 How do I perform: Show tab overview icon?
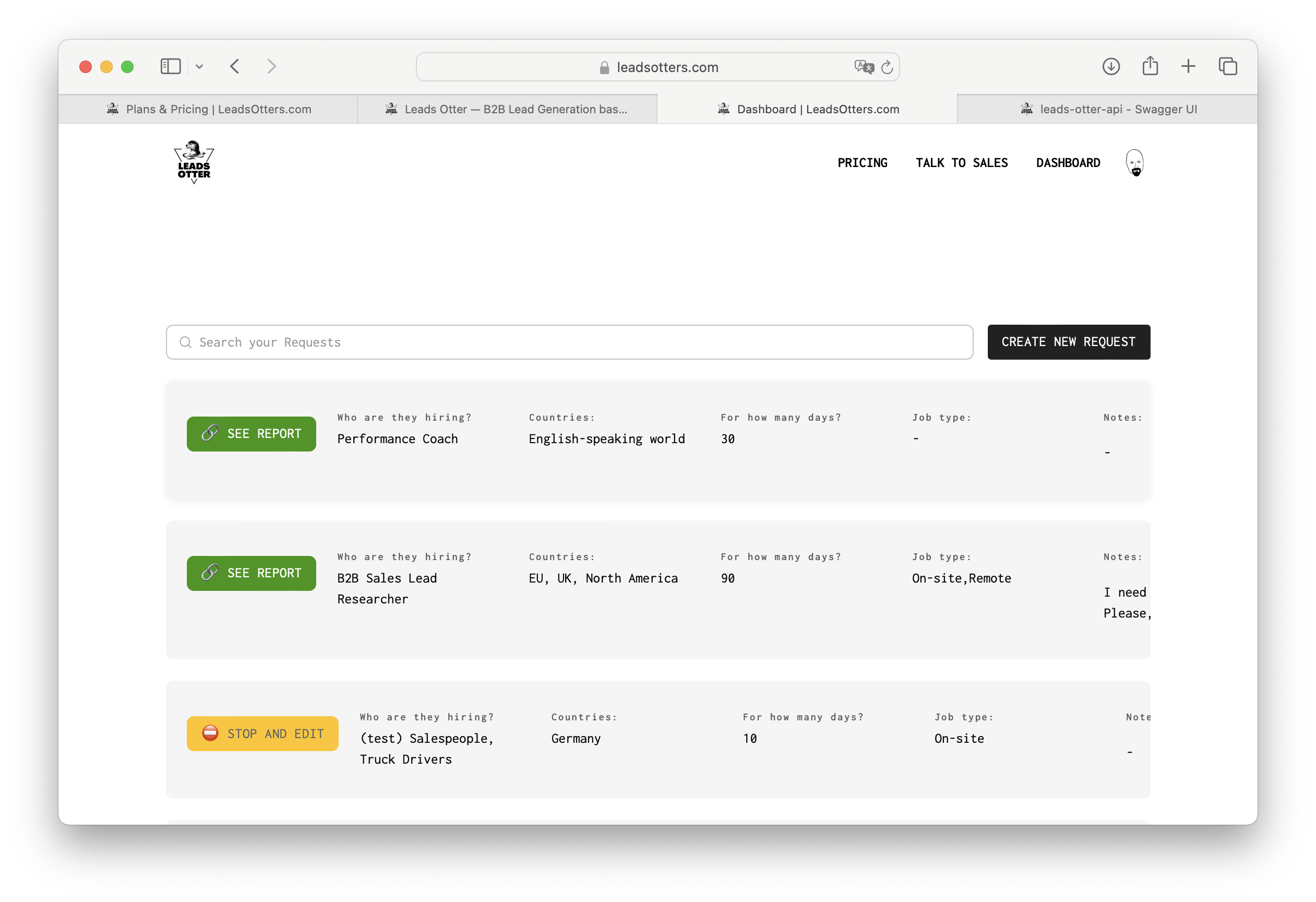(1228, 66)
